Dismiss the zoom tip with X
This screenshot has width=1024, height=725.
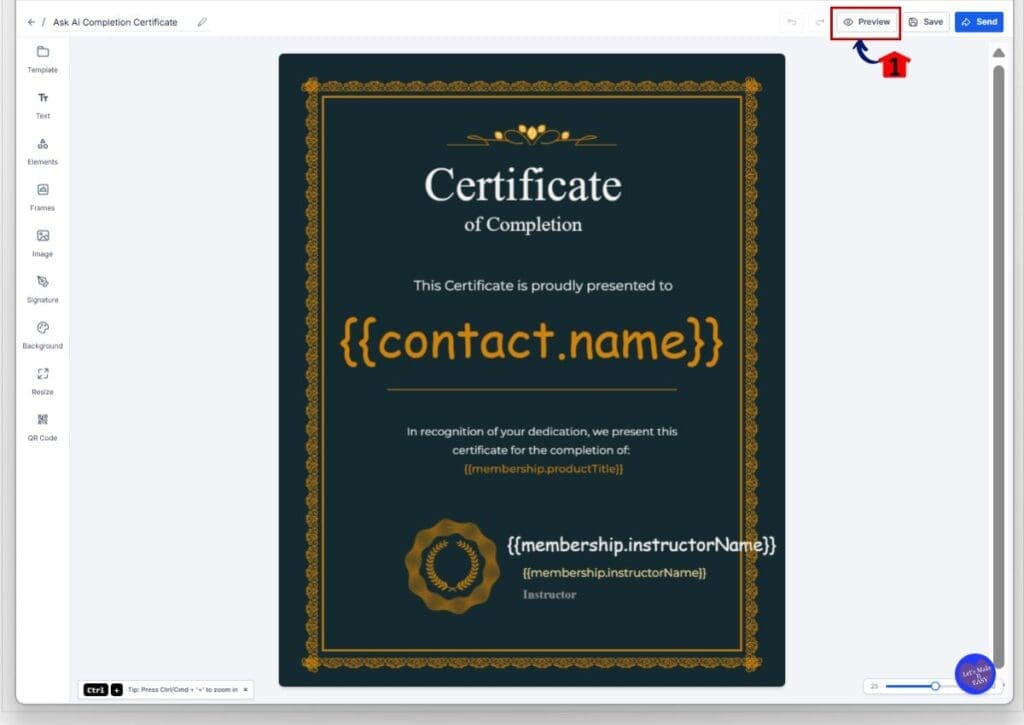pyautogui.click(x=246, y=690)
